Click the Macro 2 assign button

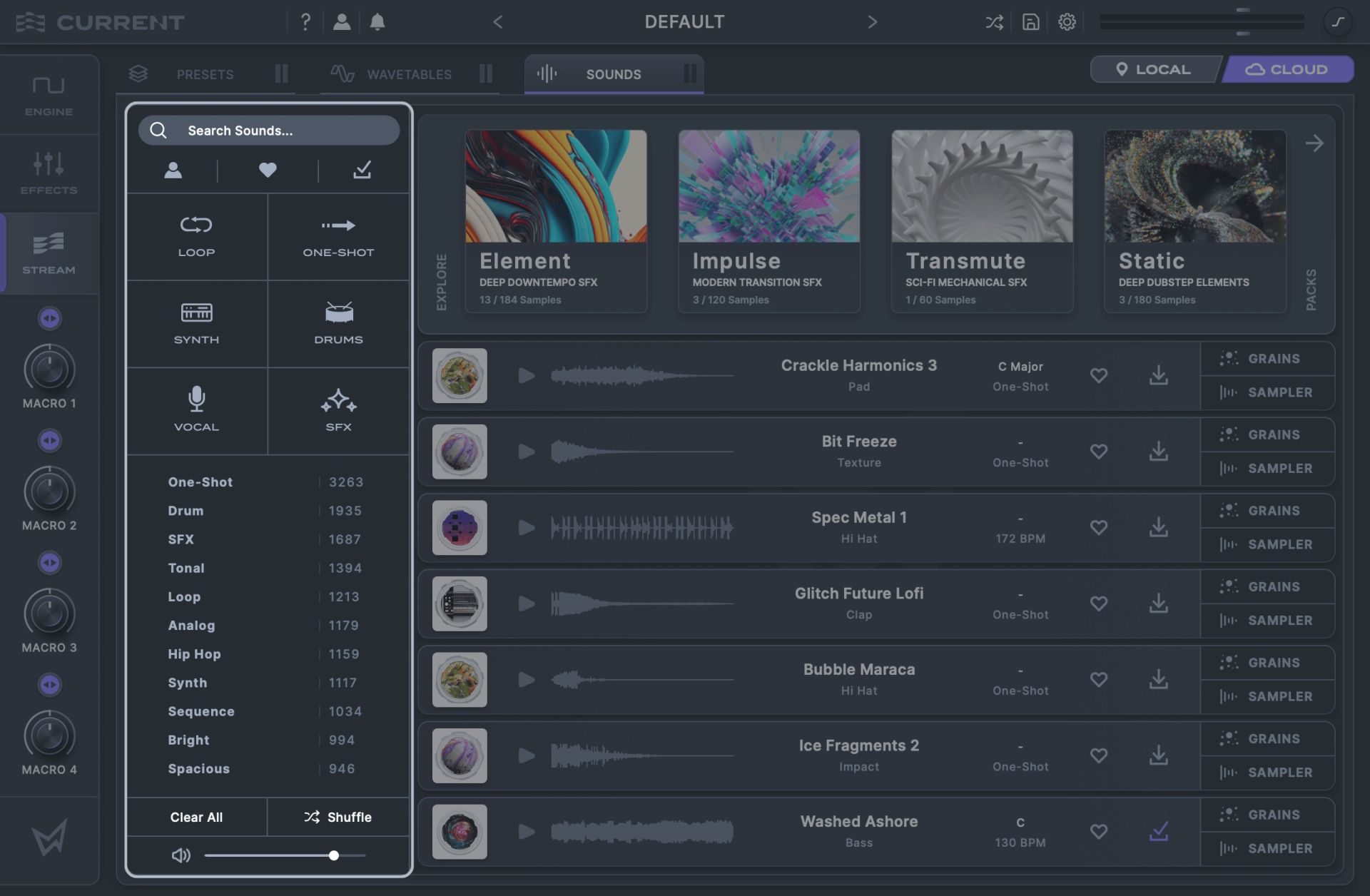coord(49,441)
